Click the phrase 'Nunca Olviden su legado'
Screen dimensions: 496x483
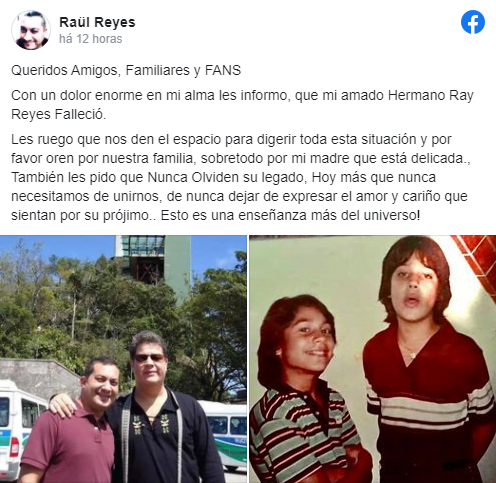tap(227, 177)
